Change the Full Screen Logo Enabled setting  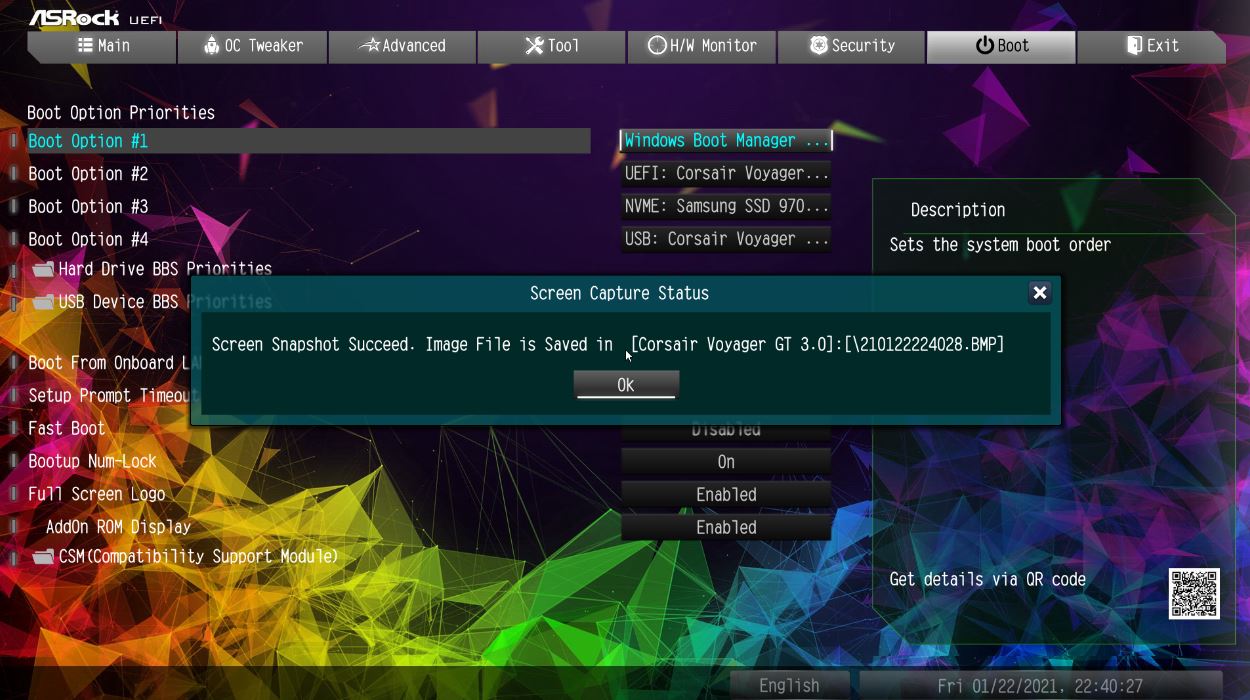[726, 495]
